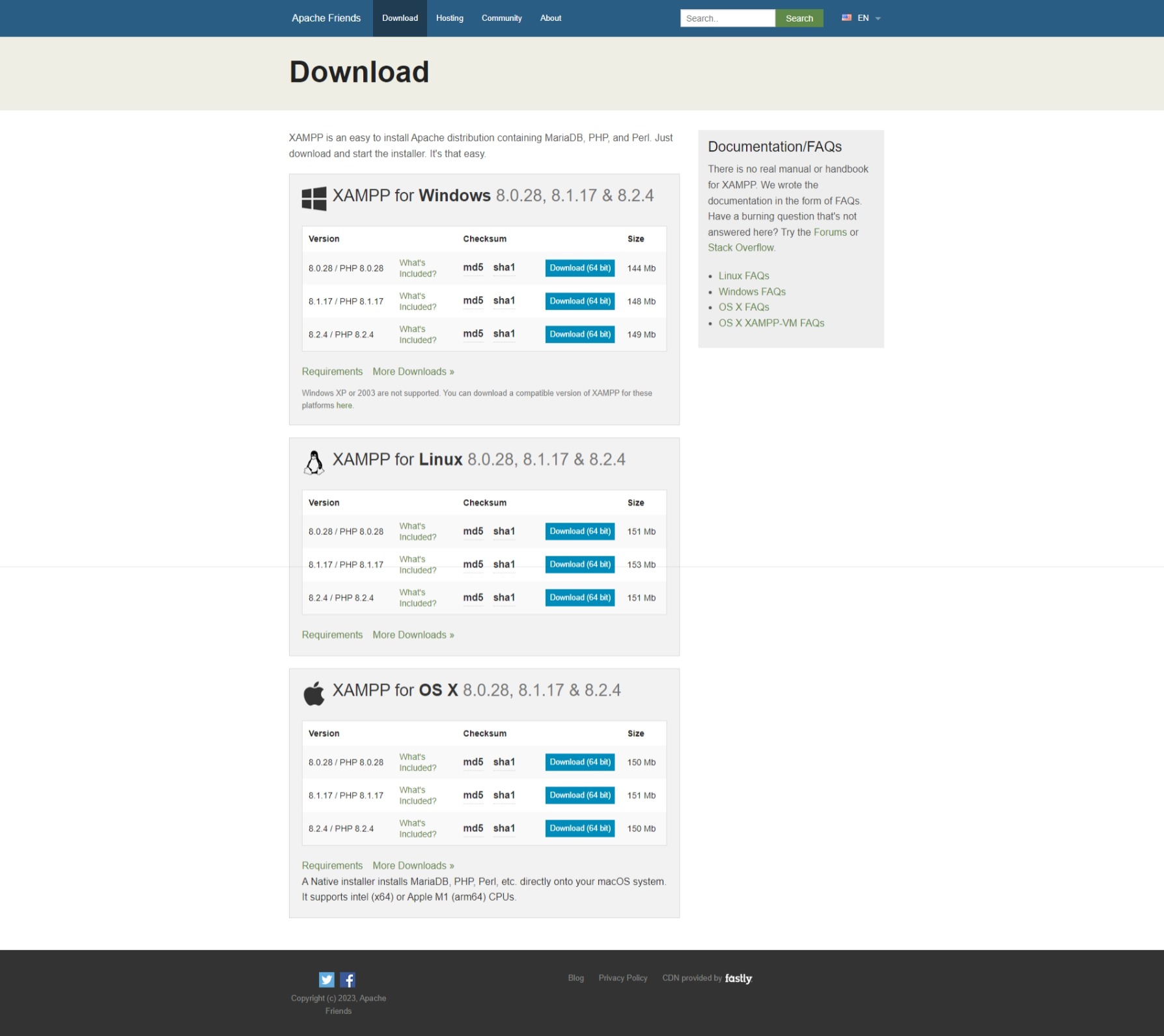Image resolution: width=1164 pixels, height=1036 pixels.
Task: Open Apache Friends Facebook page via icon
Action: 348,979
